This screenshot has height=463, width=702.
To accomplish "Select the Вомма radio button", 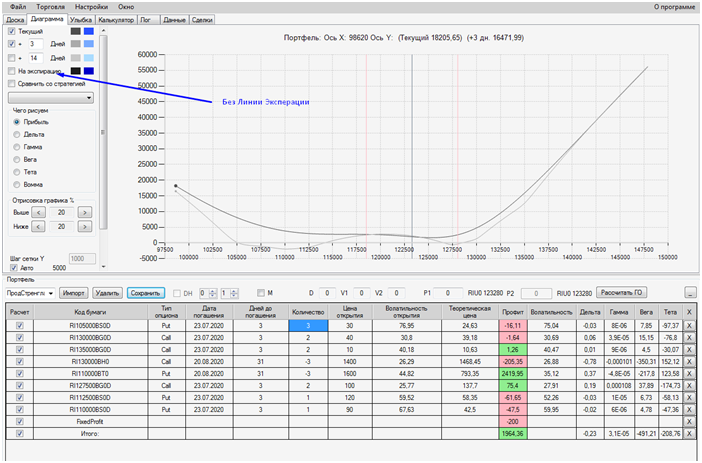I will tap(17, 184).
